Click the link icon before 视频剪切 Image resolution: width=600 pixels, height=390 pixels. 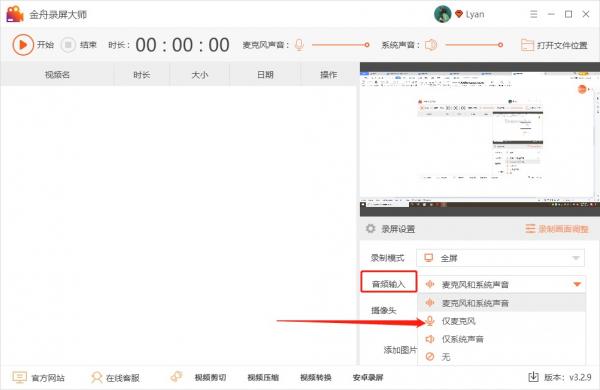coord(176,377)
